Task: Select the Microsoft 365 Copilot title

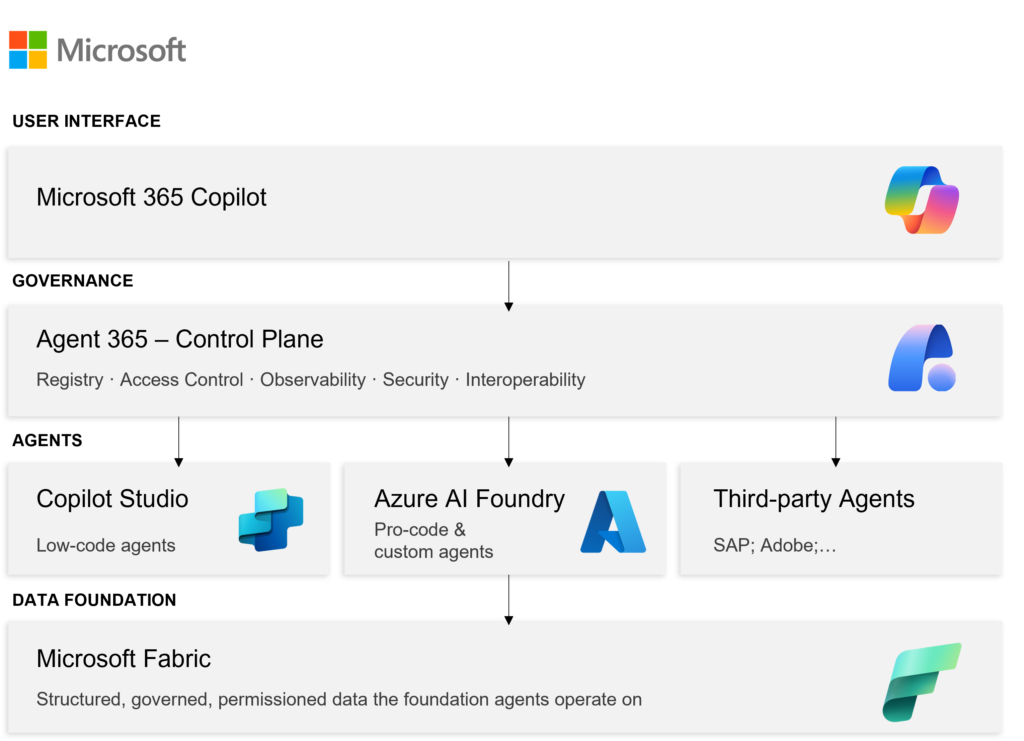Action: 151,197
